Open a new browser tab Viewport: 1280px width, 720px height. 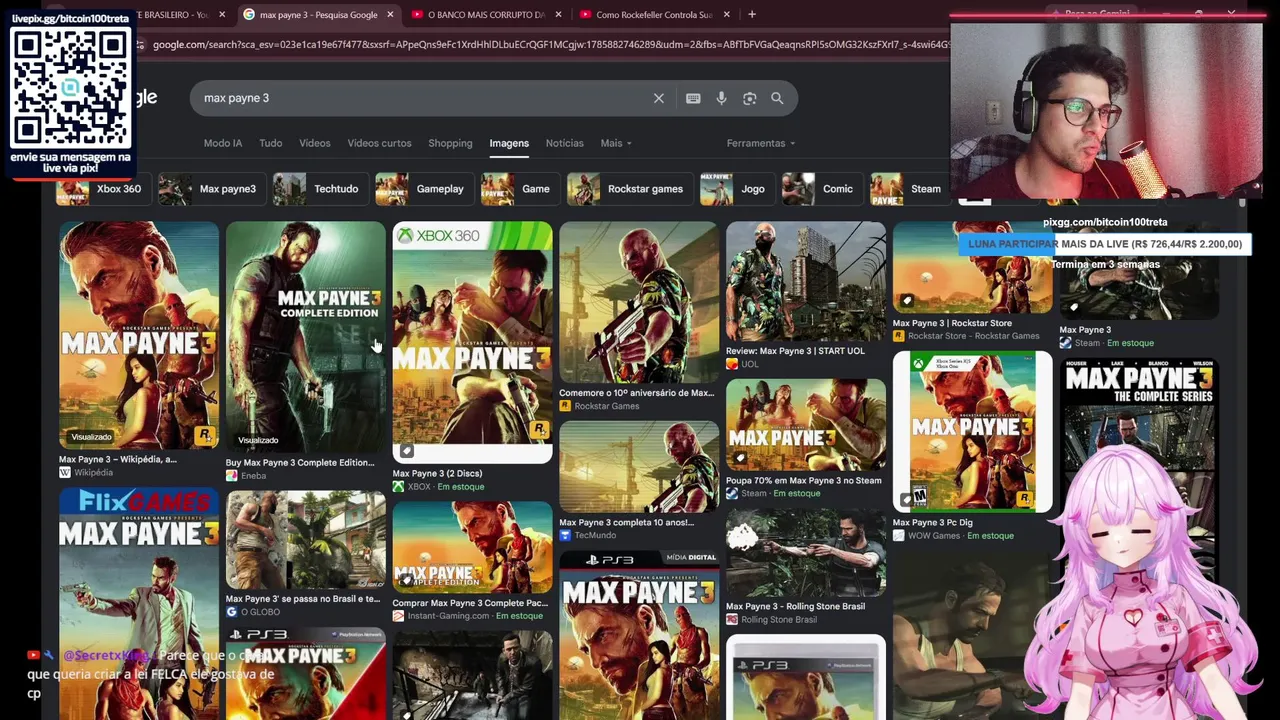(752, 15)
